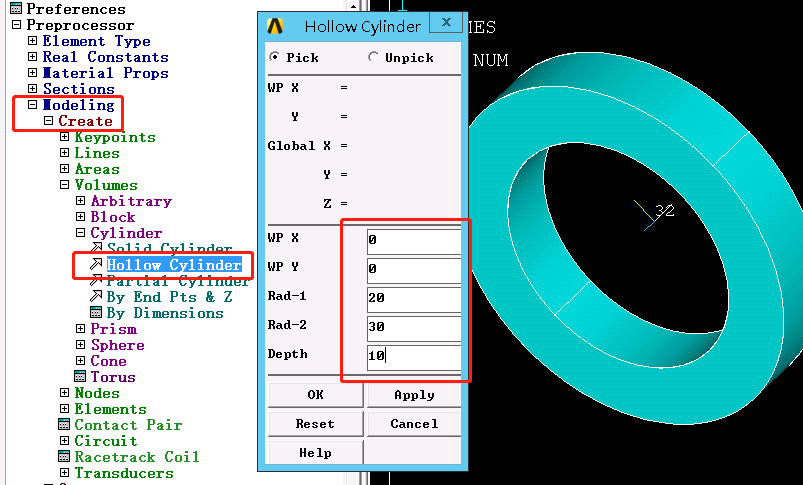Click the By Dimensions dialog icon

(96, 312)
